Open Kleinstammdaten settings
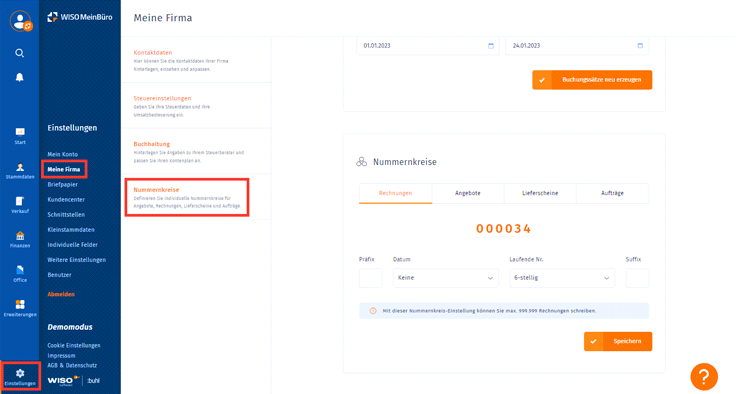This screenshot has height=394, width=736. pos(71,230)
